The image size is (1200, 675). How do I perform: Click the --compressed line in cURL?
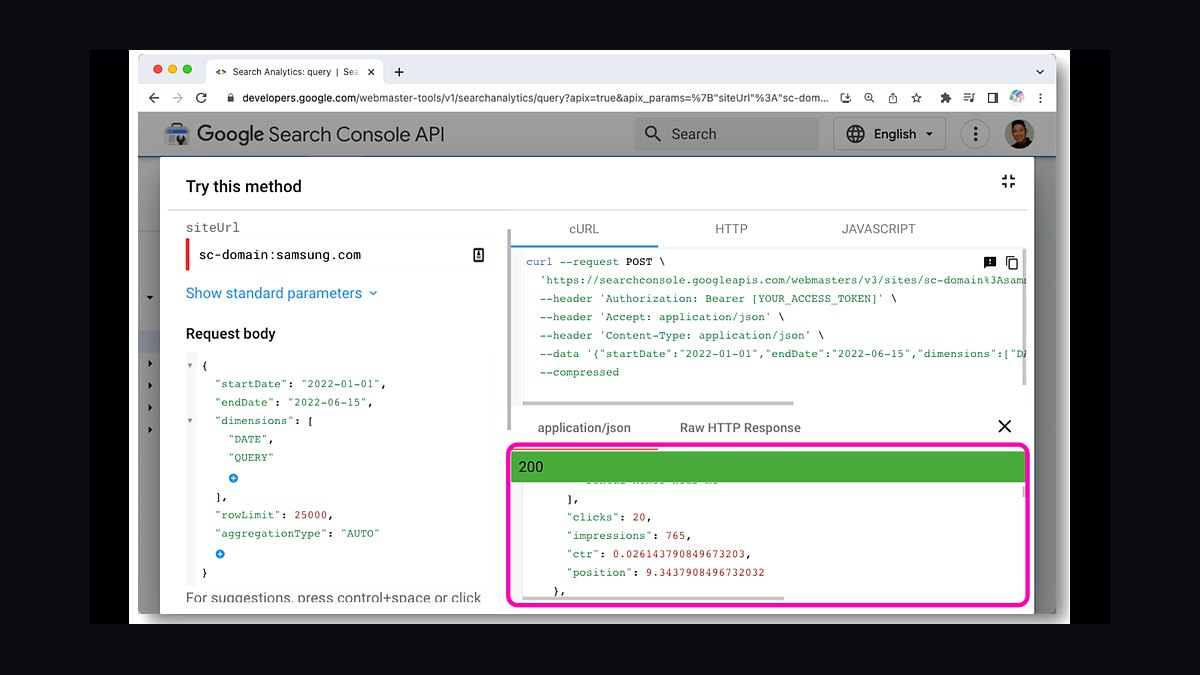click(579, 372)
